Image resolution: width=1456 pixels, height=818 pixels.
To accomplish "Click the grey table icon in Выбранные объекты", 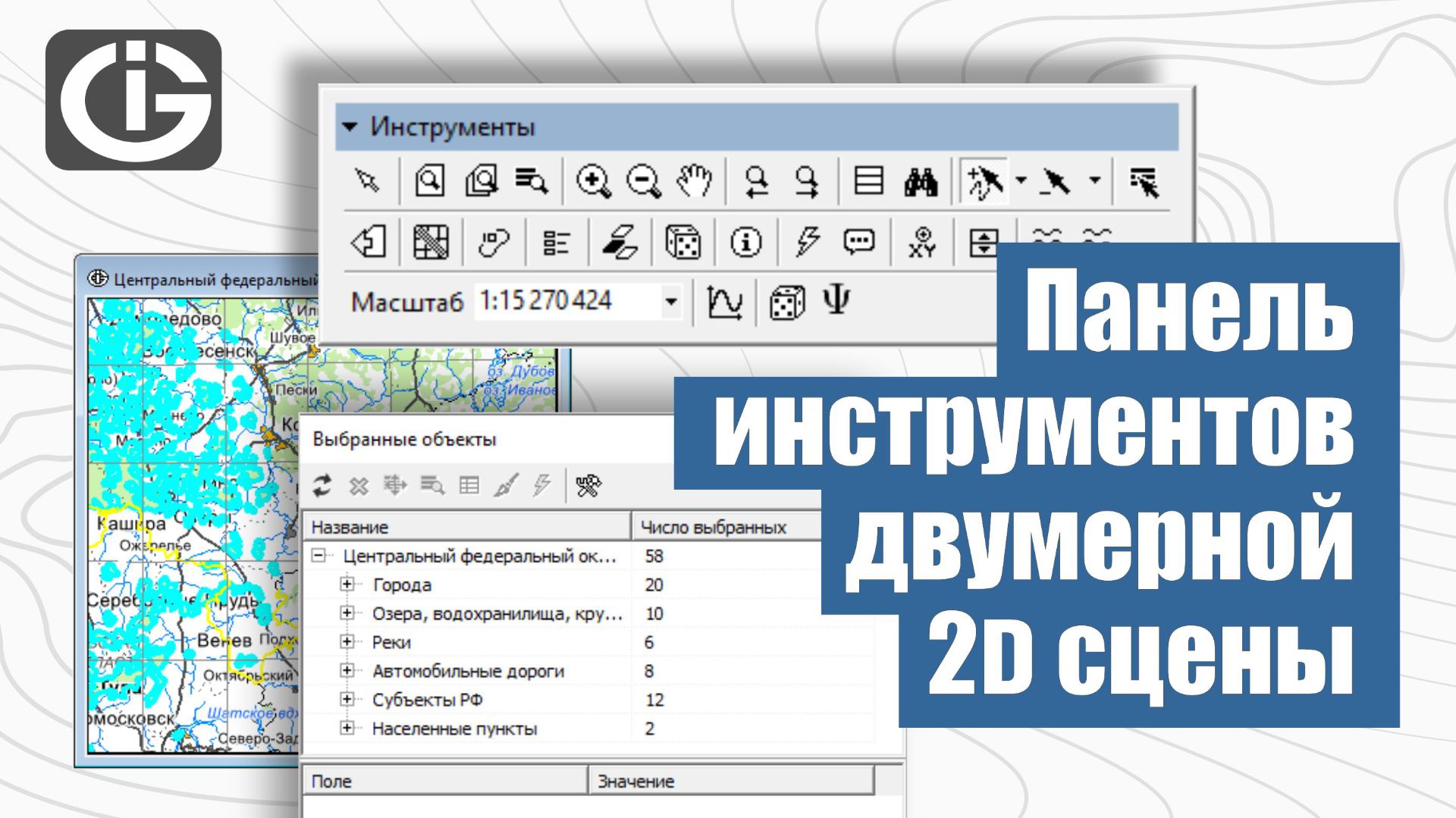I will point(469,485).
